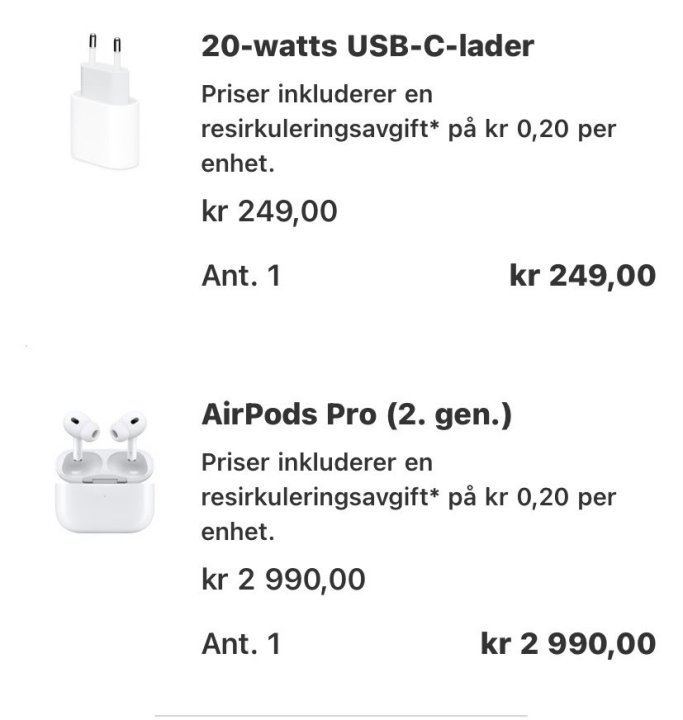The width and height of the screenshot is (683, 720).
Task: Click the left earbud in the AirPods image
Action: click(x=80, y=428)
